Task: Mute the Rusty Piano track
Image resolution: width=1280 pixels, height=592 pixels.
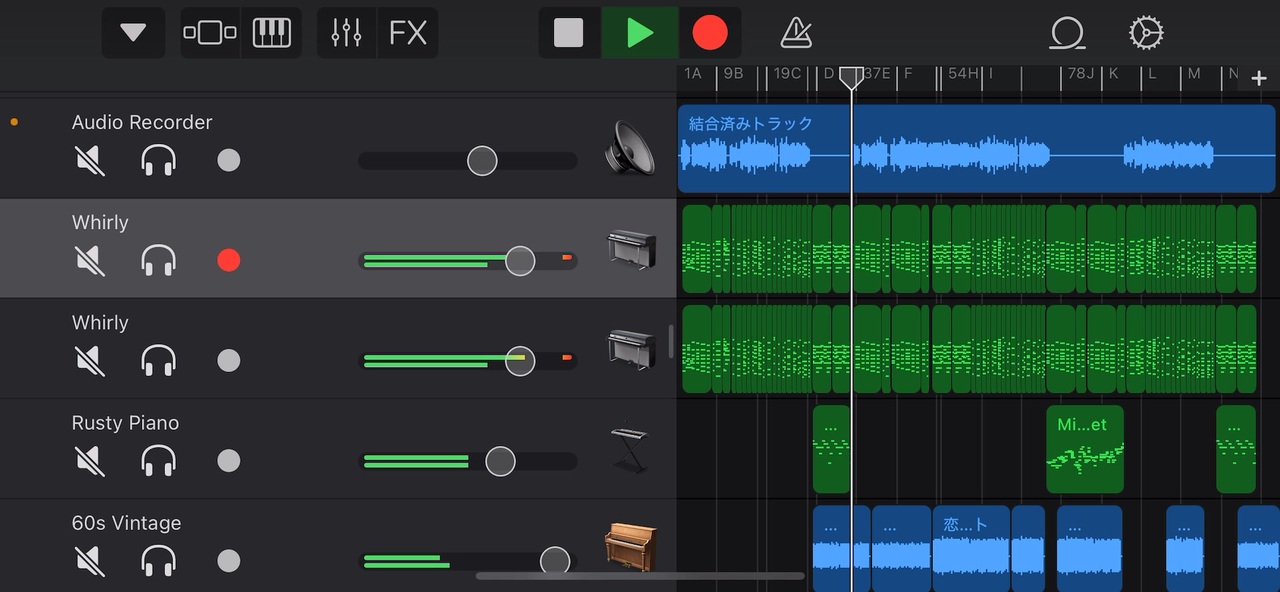Action: pyautogui.click(x=90, y=460)
